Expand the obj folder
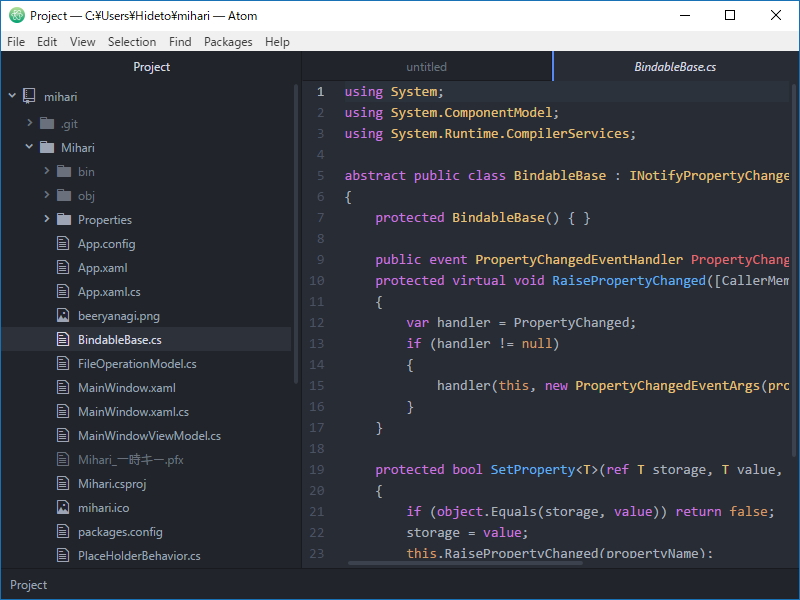This screenshot has width=800, height=600. 45,195
